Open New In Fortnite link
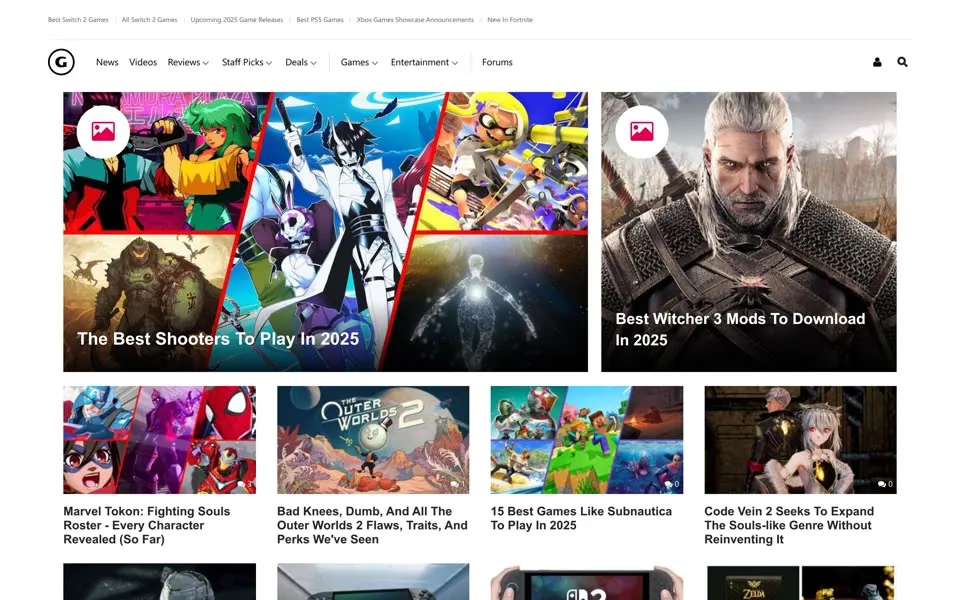This screenshot has height=600, width=960. 510,20
